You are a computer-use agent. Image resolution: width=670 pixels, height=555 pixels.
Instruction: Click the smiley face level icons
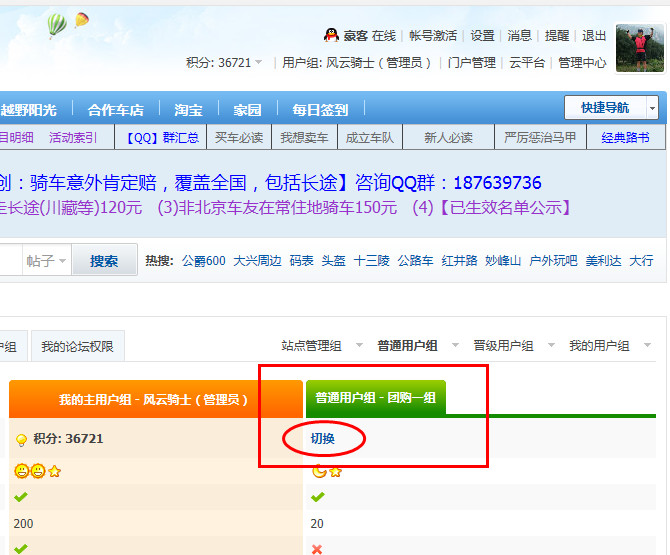click(30, 471)
